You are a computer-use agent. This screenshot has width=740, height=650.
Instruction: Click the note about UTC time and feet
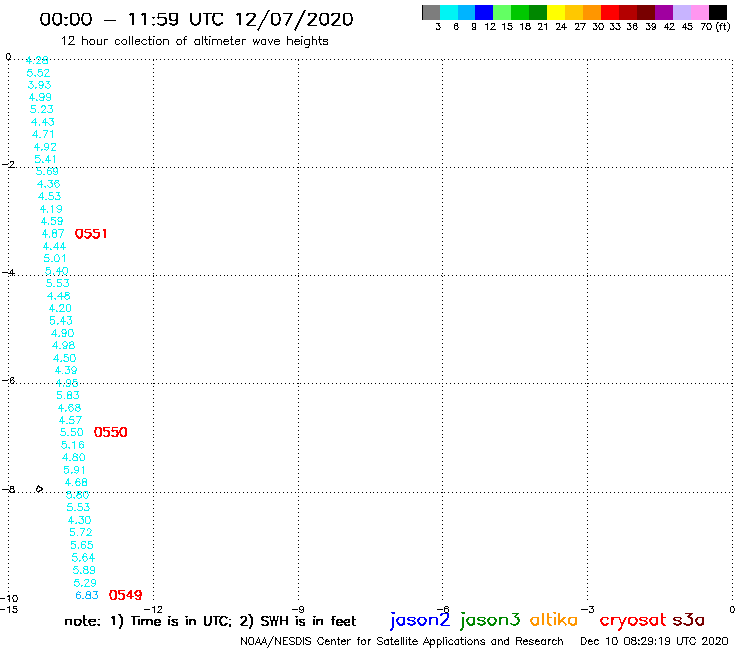(210, 621)
